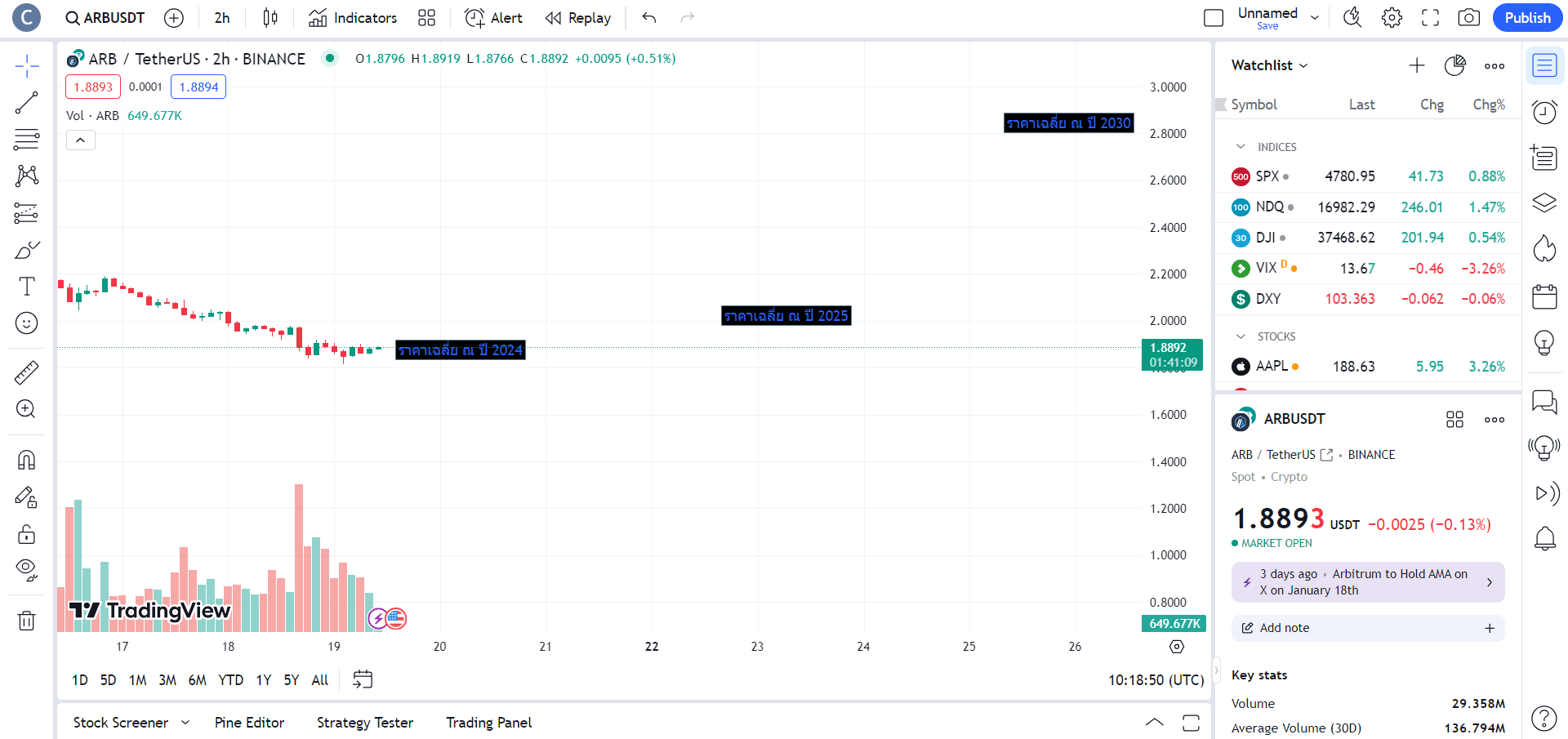Open the Watchlist dropdown menu

1269,65
